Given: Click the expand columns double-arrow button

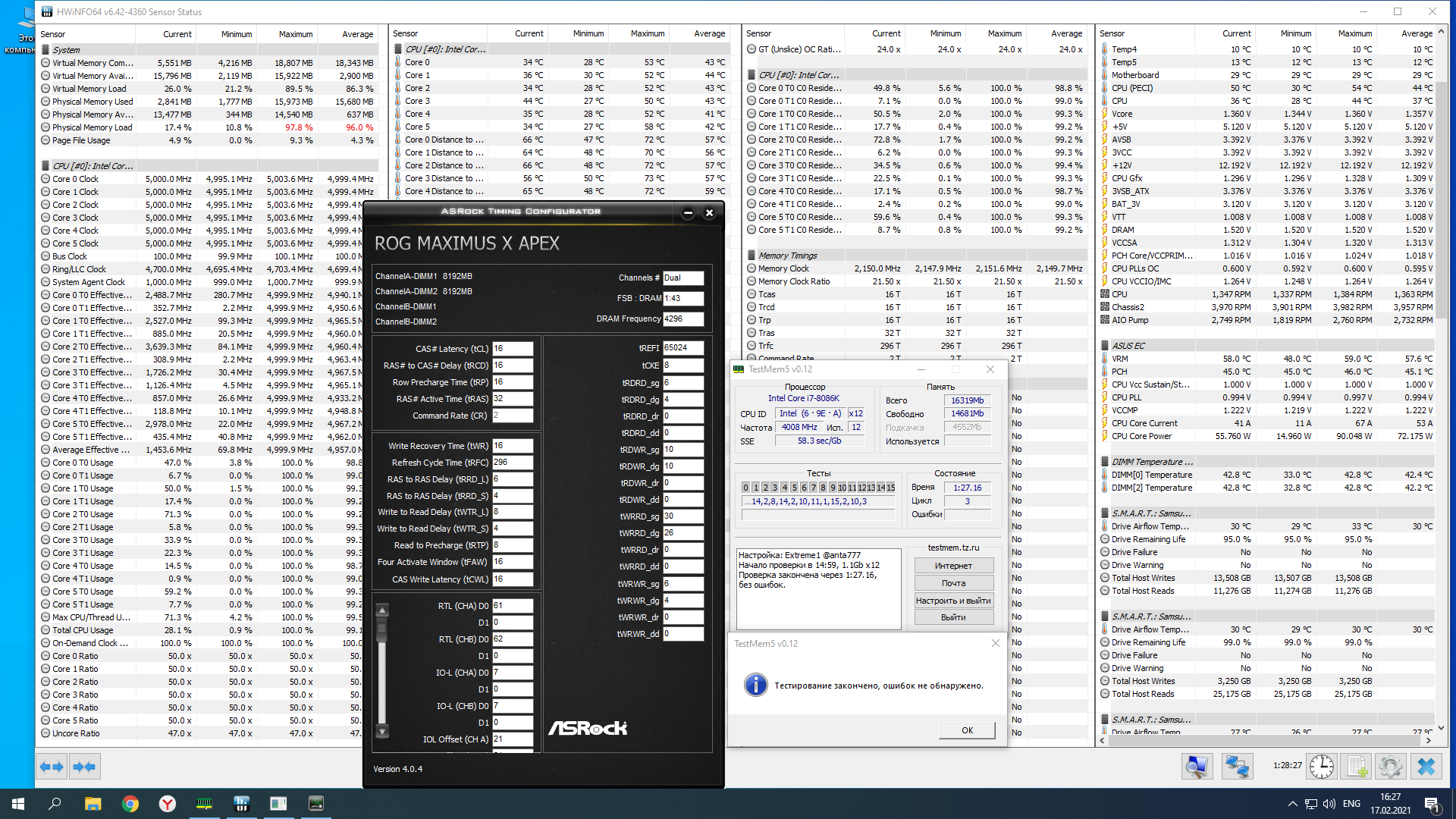Looking at the screenshot, I should (x=52, y=767).
